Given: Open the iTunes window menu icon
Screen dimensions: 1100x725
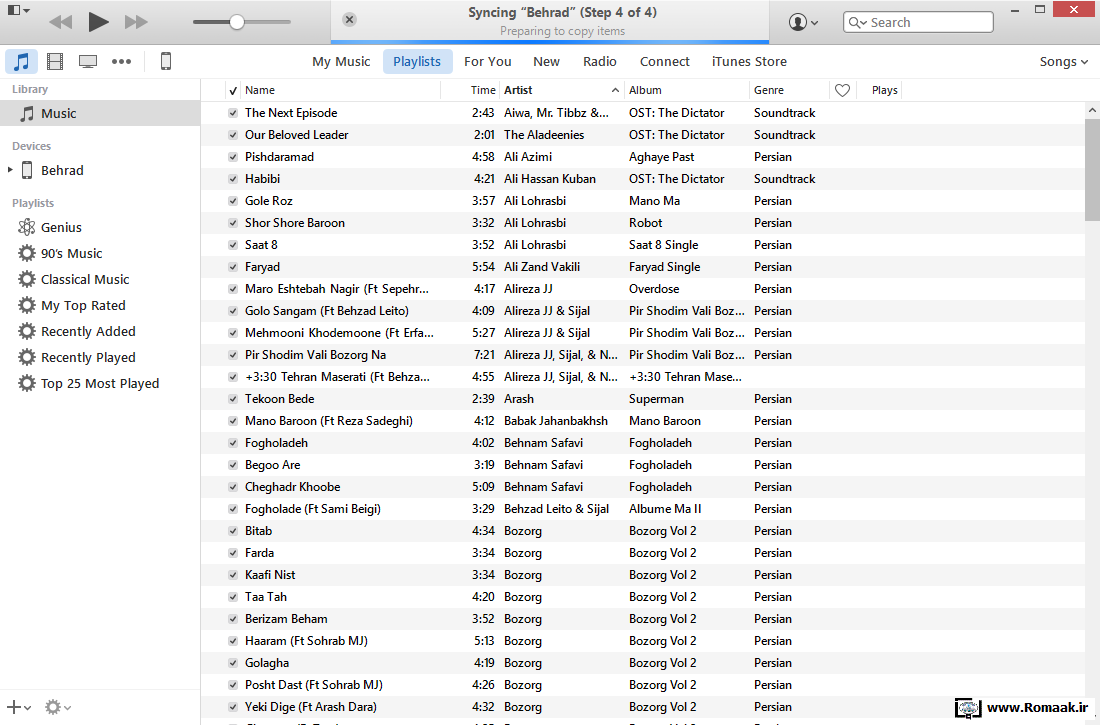Looking at the screenshot, I should 18,11.
